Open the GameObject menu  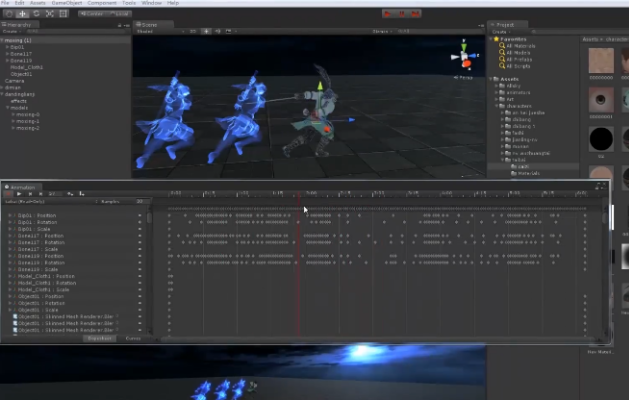[67, 3]
